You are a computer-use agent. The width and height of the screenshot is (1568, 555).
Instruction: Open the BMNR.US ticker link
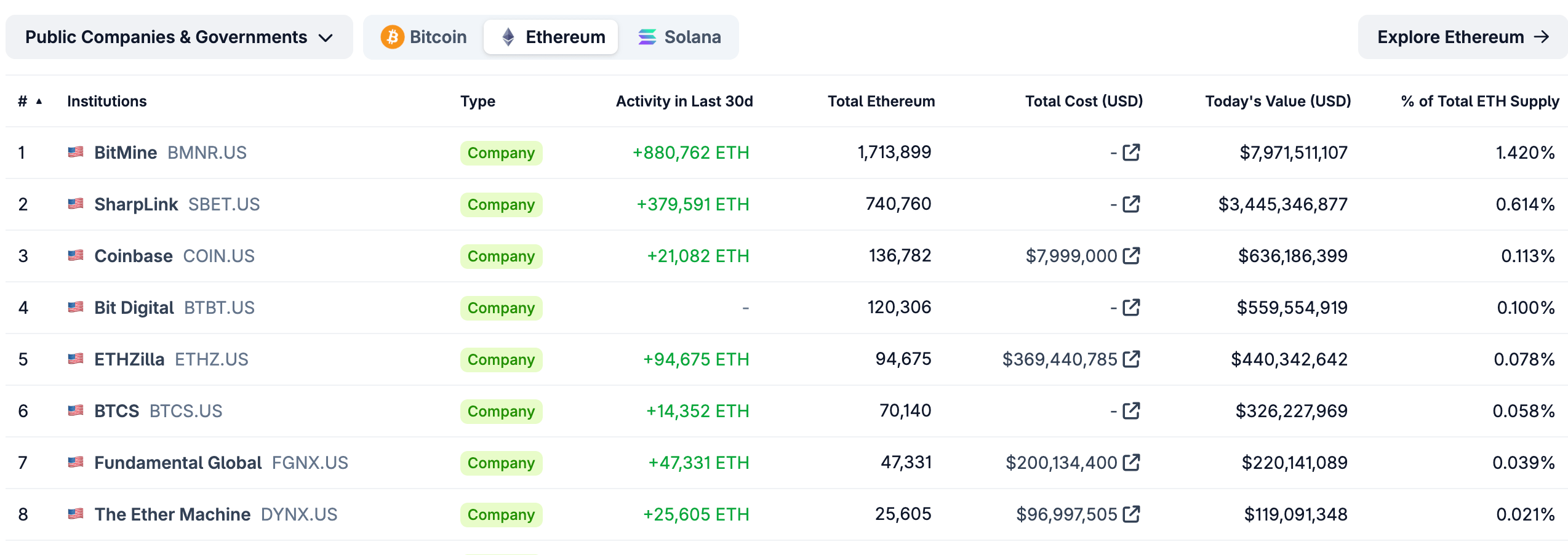click(207, 153)
